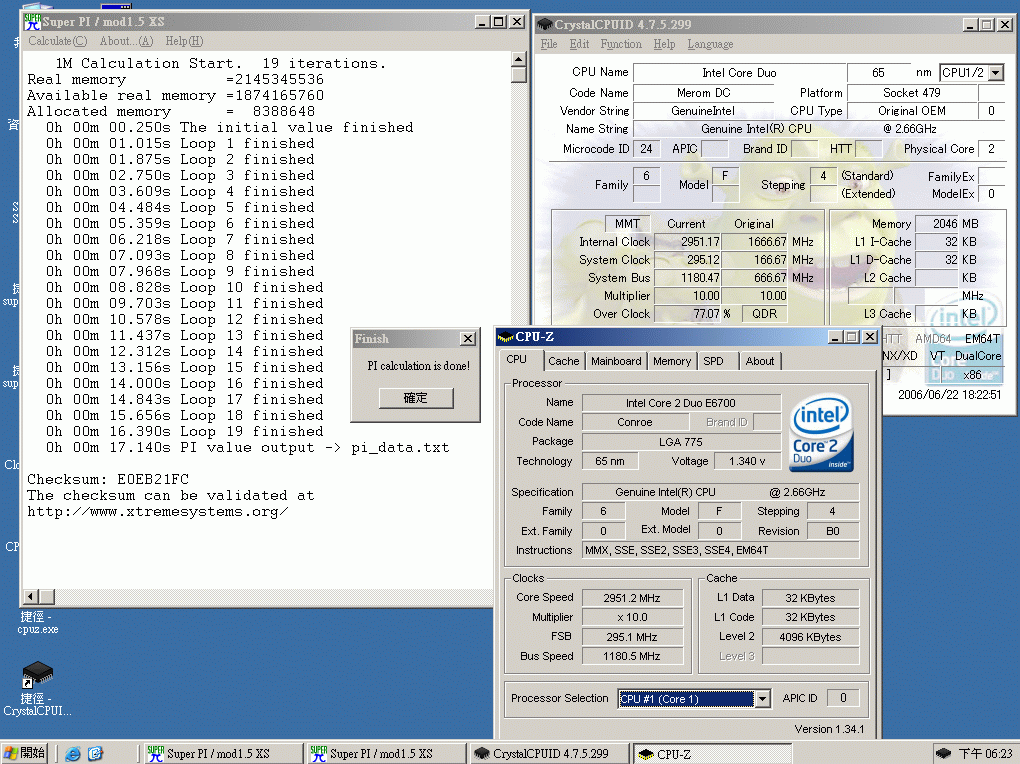Confirm the Finish dialog with 確定 button
Image resolution: width=1020 pixels, height=764 pixels.
tap(415, 398)
